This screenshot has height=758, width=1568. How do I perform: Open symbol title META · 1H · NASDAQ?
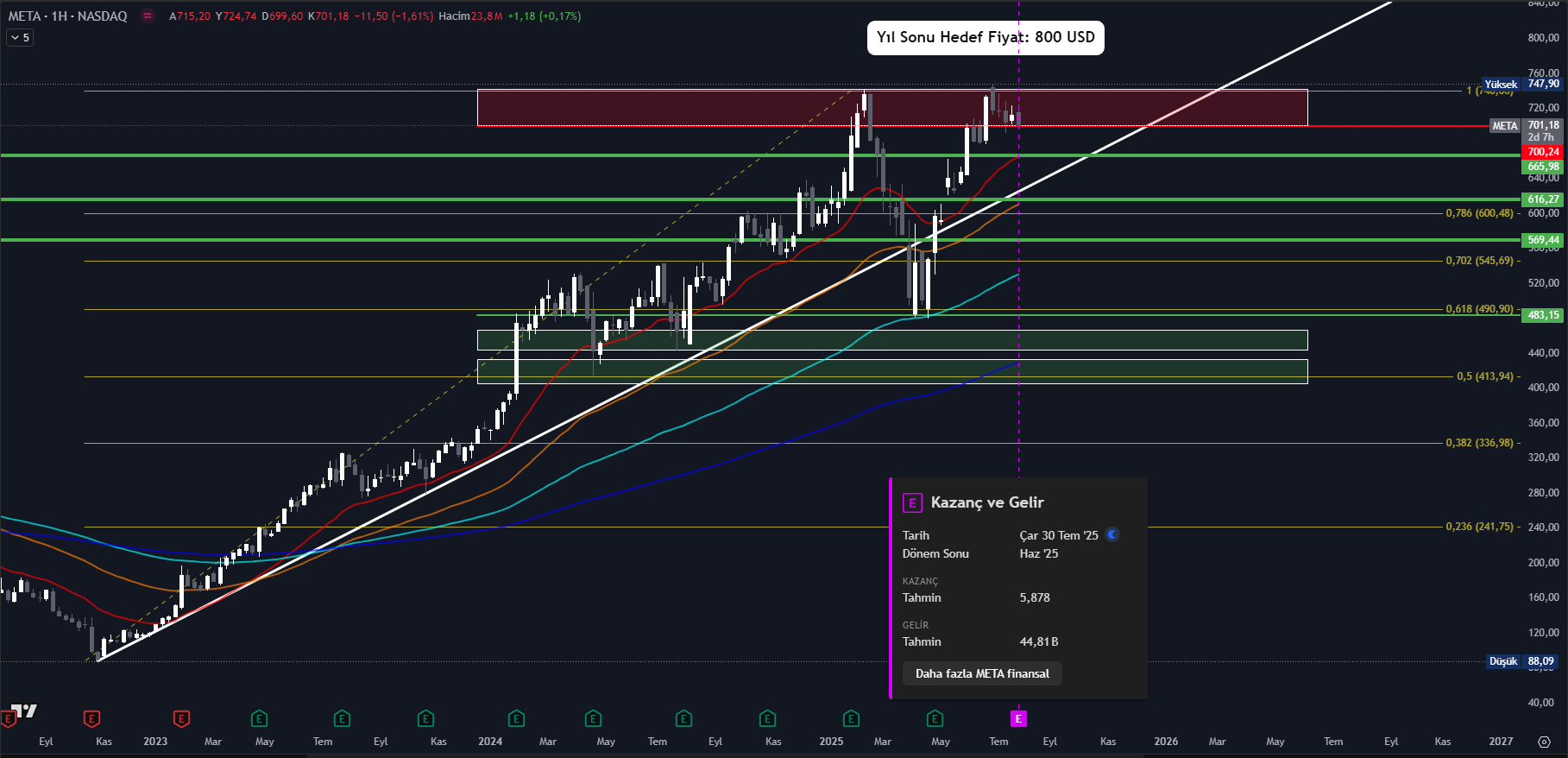point(67,16)
